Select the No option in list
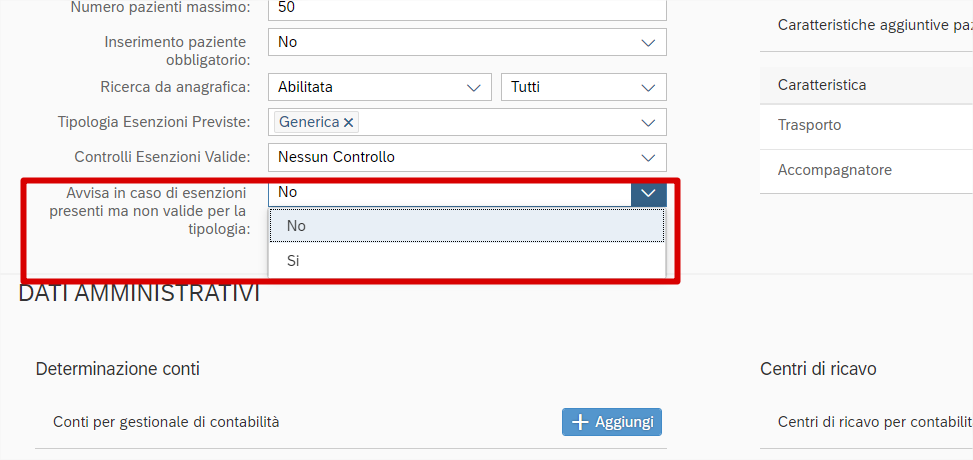The width and height of the screenshot is (973, 460). point(466,226)
